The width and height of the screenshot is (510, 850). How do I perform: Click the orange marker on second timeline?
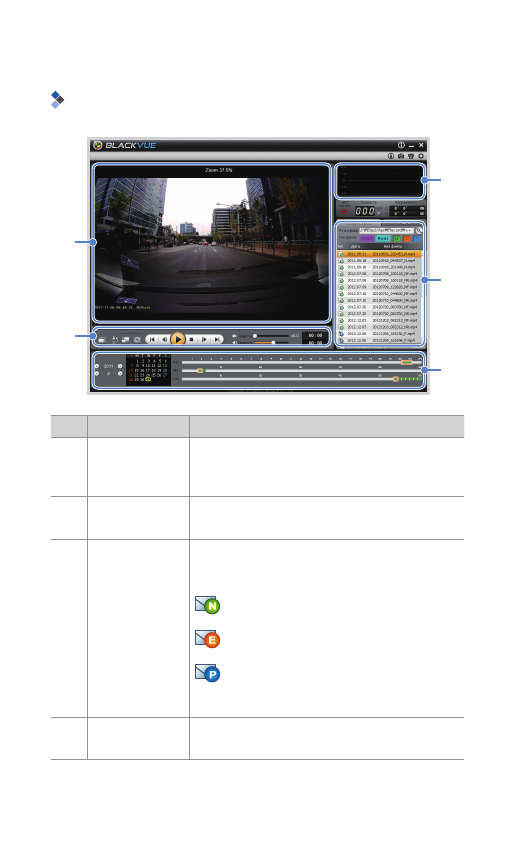pos(396,379)
